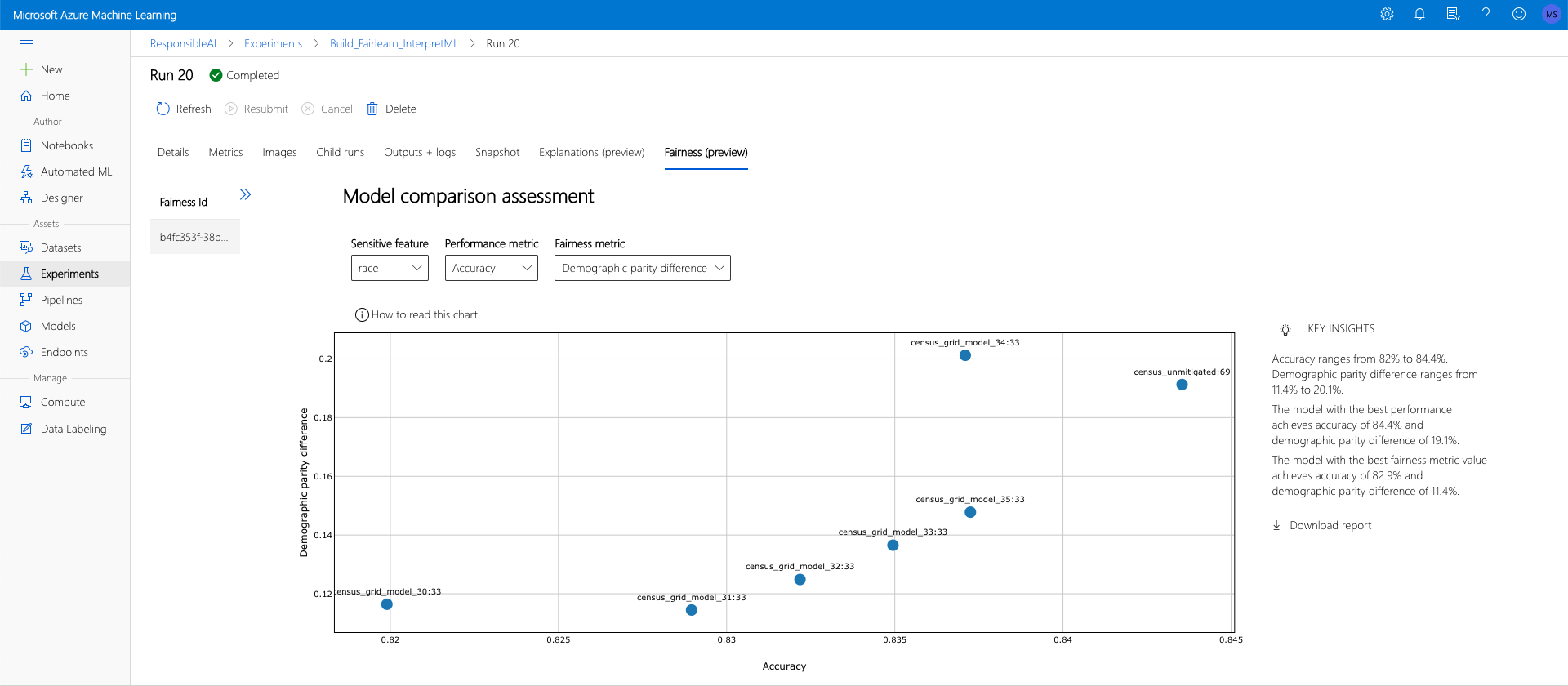Open Automated ML in the sidebar
The image size is (1568, 686).
coord(76,171)
